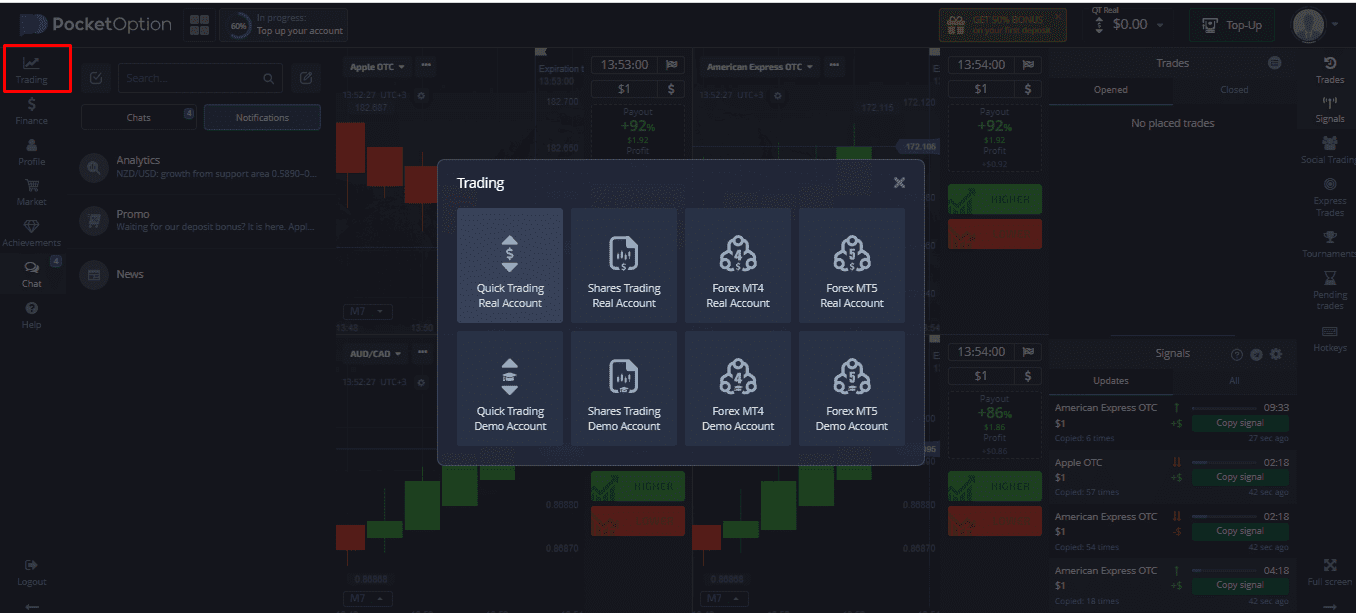Click the chat Search field
Screen dimensions: 1356x613
point(200,78)
